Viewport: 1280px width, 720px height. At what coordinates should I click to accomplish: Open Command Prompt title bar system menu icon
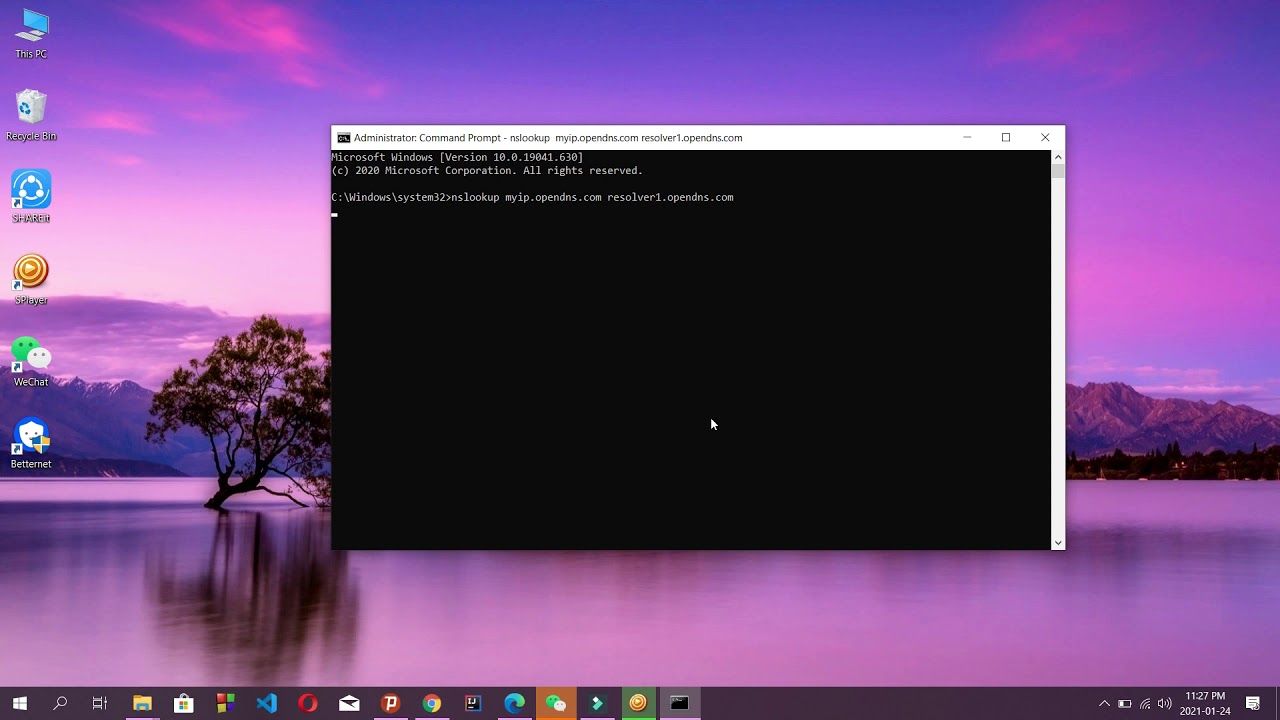(343, 138)
